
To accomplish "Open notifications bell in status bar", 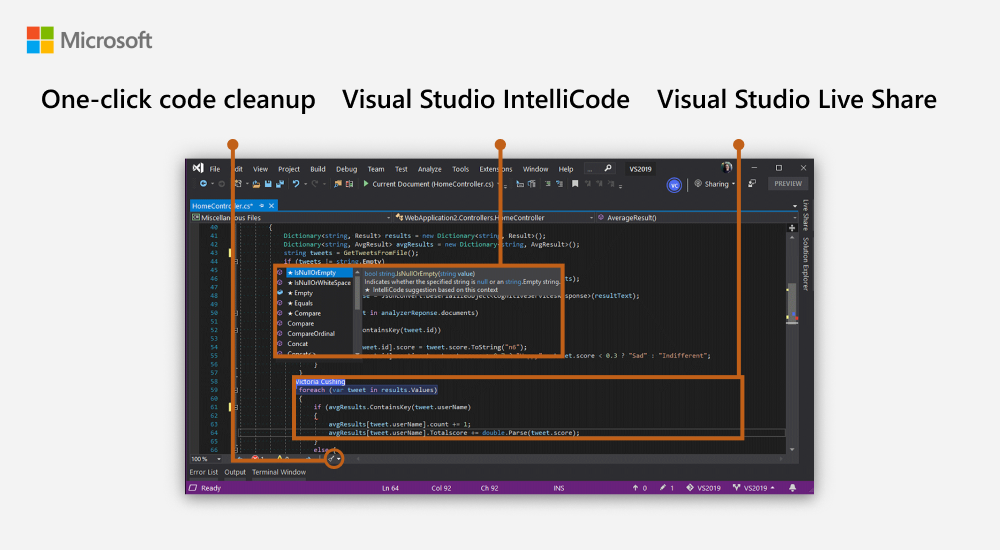I will point(792,488).
